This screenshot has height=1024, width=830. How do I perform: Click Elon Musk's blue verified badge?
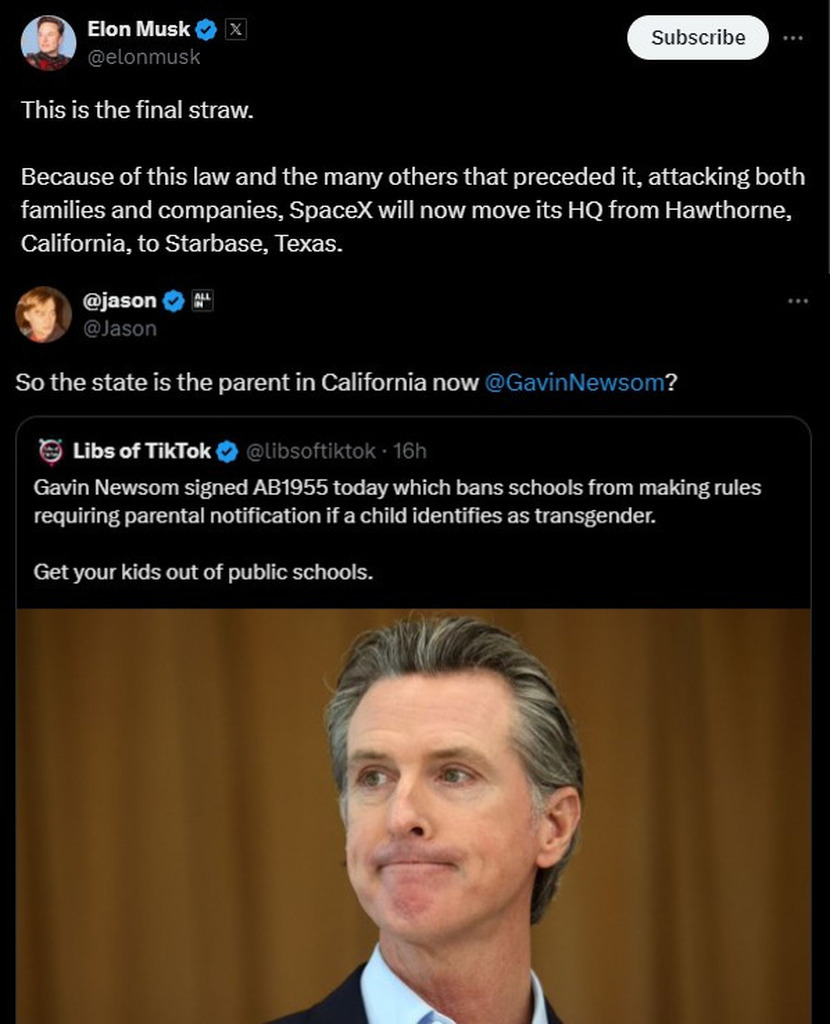click(207, 30)
